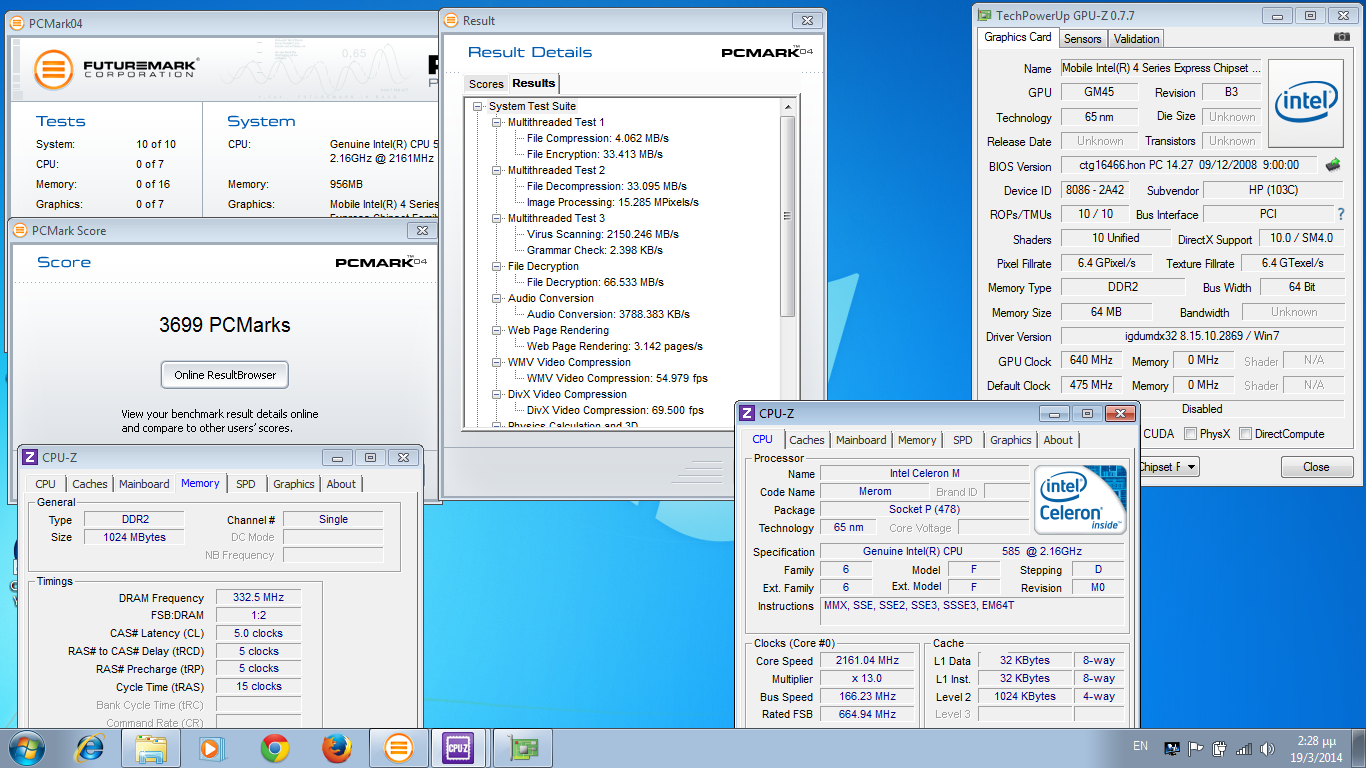The width and height of the screenshot is (1366, 768).
Task: Click the PCMark Score window title icon
Action: tap(21, 230)
